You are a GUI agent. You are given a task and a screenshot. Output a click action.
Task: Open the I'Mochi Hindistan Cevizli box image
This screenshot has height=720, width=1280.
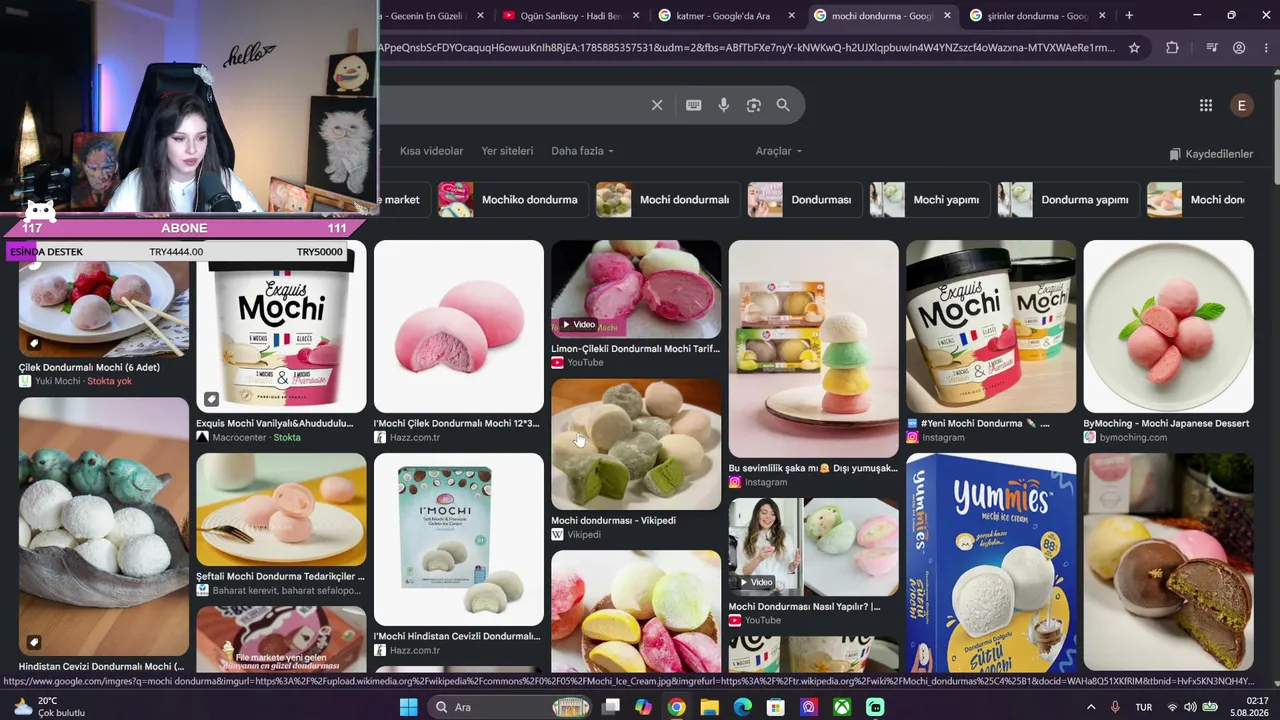[x=459, y=539]
